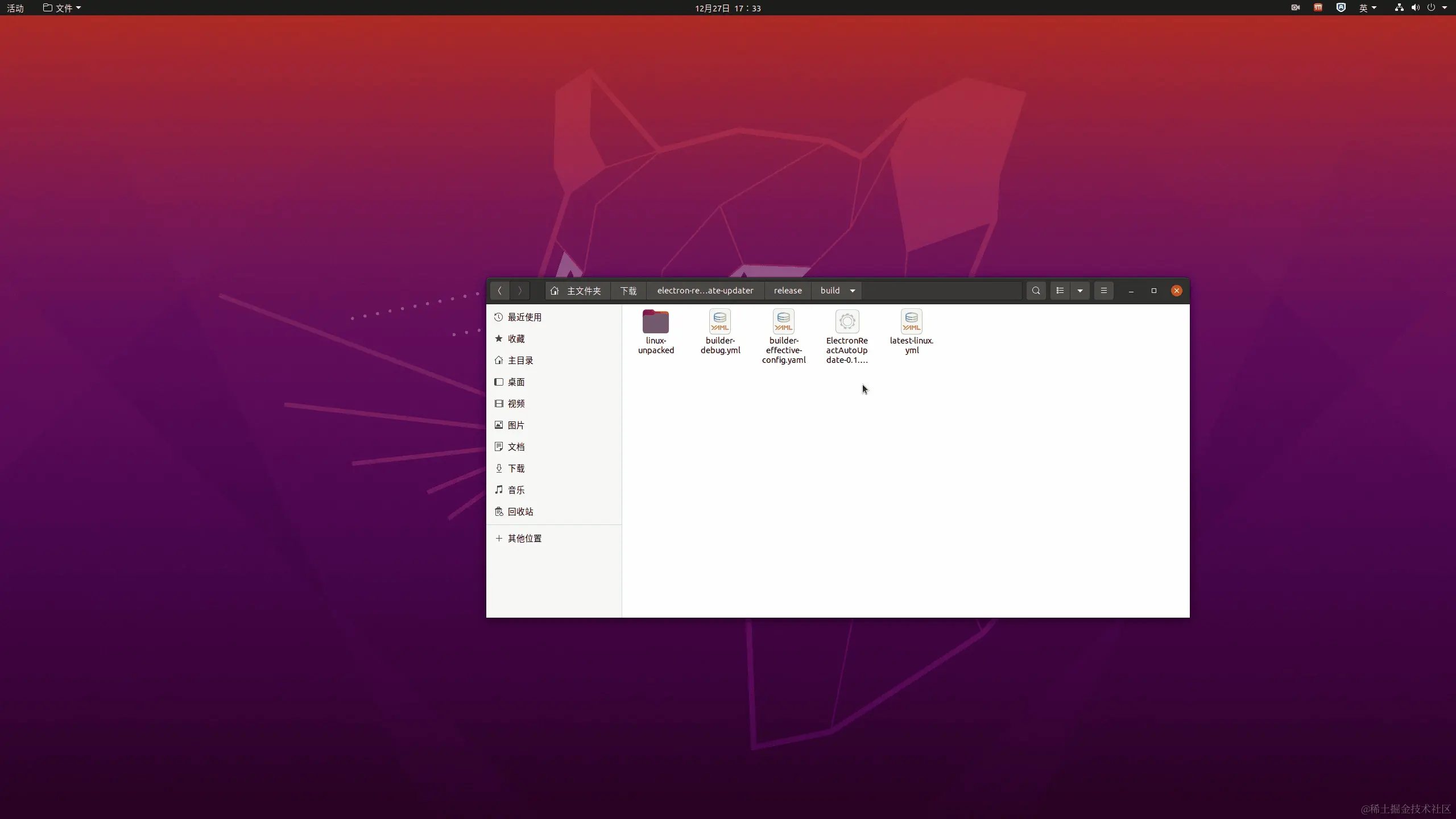Click the network status icon in top bar

pos(1399,8)
